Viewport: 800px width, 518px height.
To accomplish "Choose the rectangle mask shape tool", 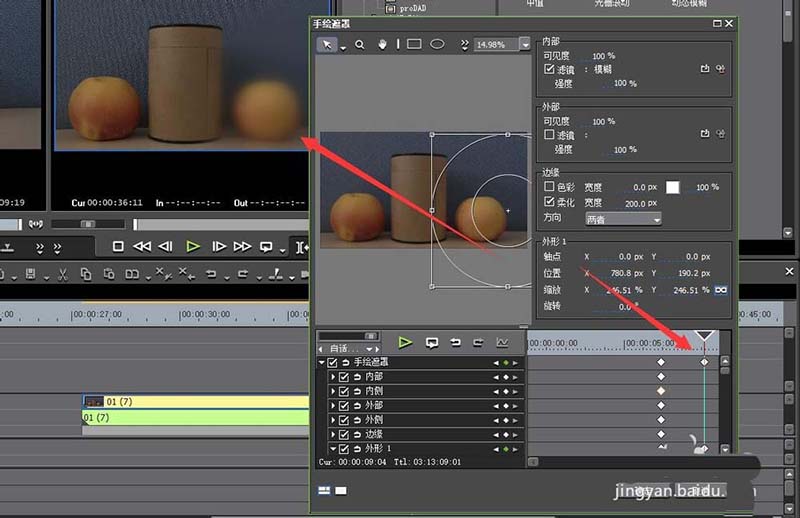I will pos(413,44).
